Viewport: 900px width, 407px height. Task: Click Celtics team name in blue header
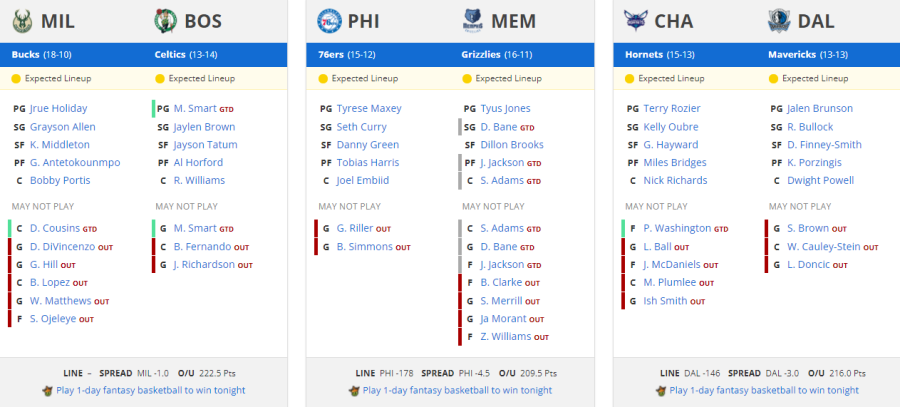point(170,55)
